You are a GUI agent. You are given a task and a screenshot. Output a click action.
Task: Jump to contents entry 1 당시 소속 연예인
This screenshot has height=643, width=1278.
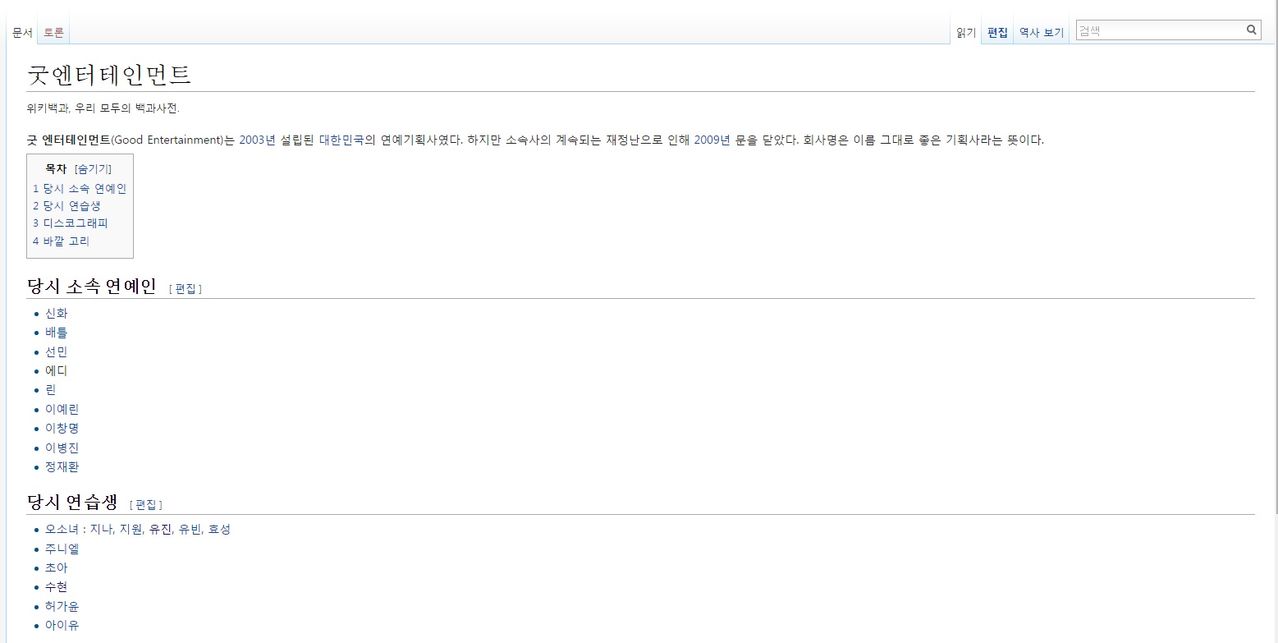(x=80, y=188)
